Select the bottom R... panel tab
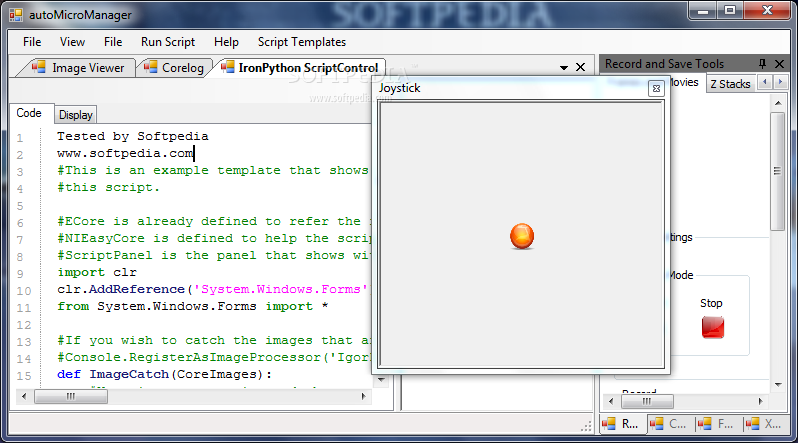This screenshot has height=443, width=798. tap(623, 424)
